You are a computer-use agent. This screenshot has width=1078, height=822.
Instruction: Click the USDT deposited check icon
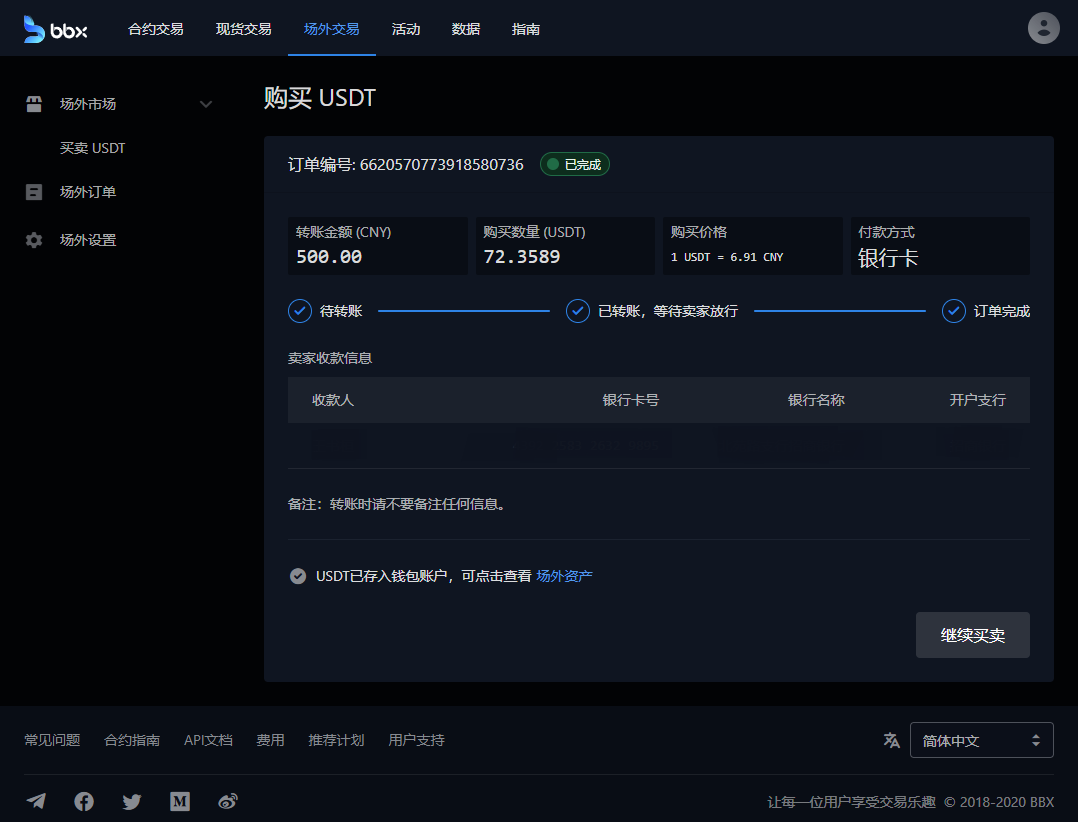[x=298, y=576]
